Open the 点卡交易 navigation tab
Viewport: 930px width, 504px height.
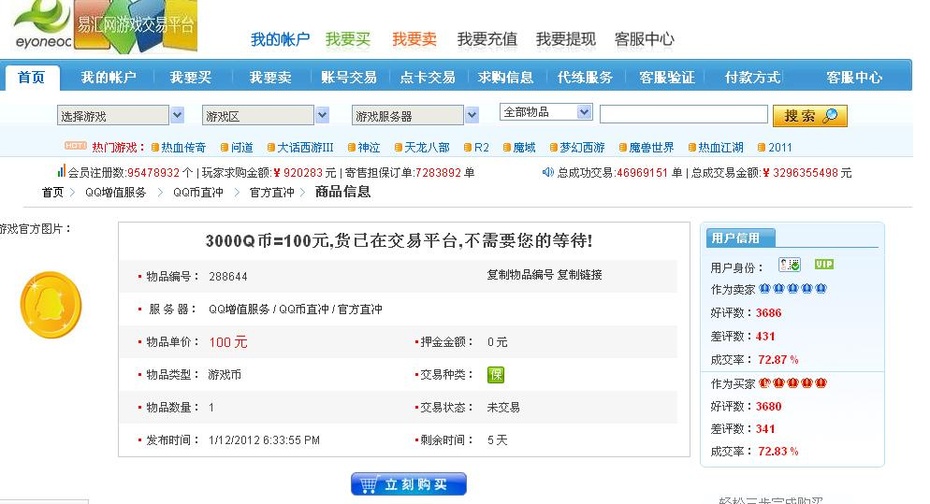(427, 77)
